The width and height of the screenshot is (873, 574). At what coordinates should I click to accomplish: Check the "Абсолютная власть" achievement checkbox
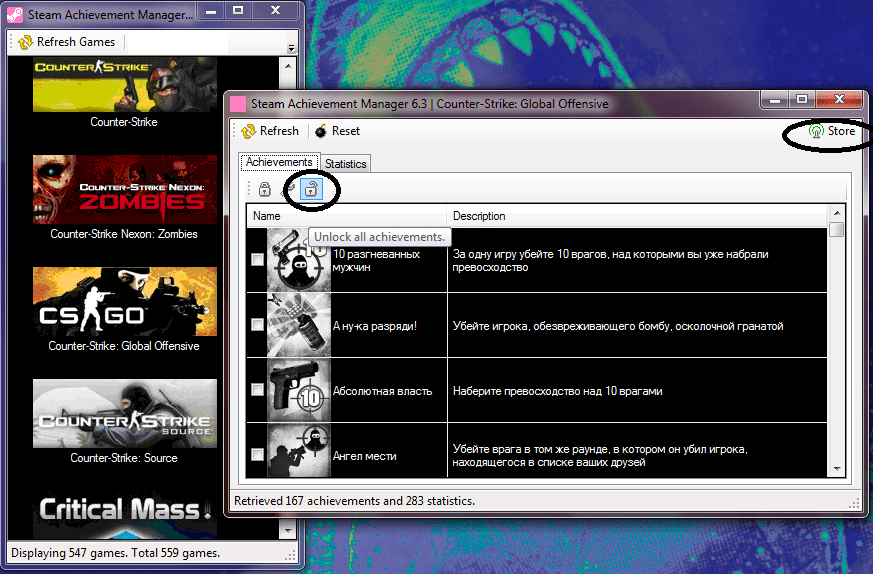click(x=258, y=390)
